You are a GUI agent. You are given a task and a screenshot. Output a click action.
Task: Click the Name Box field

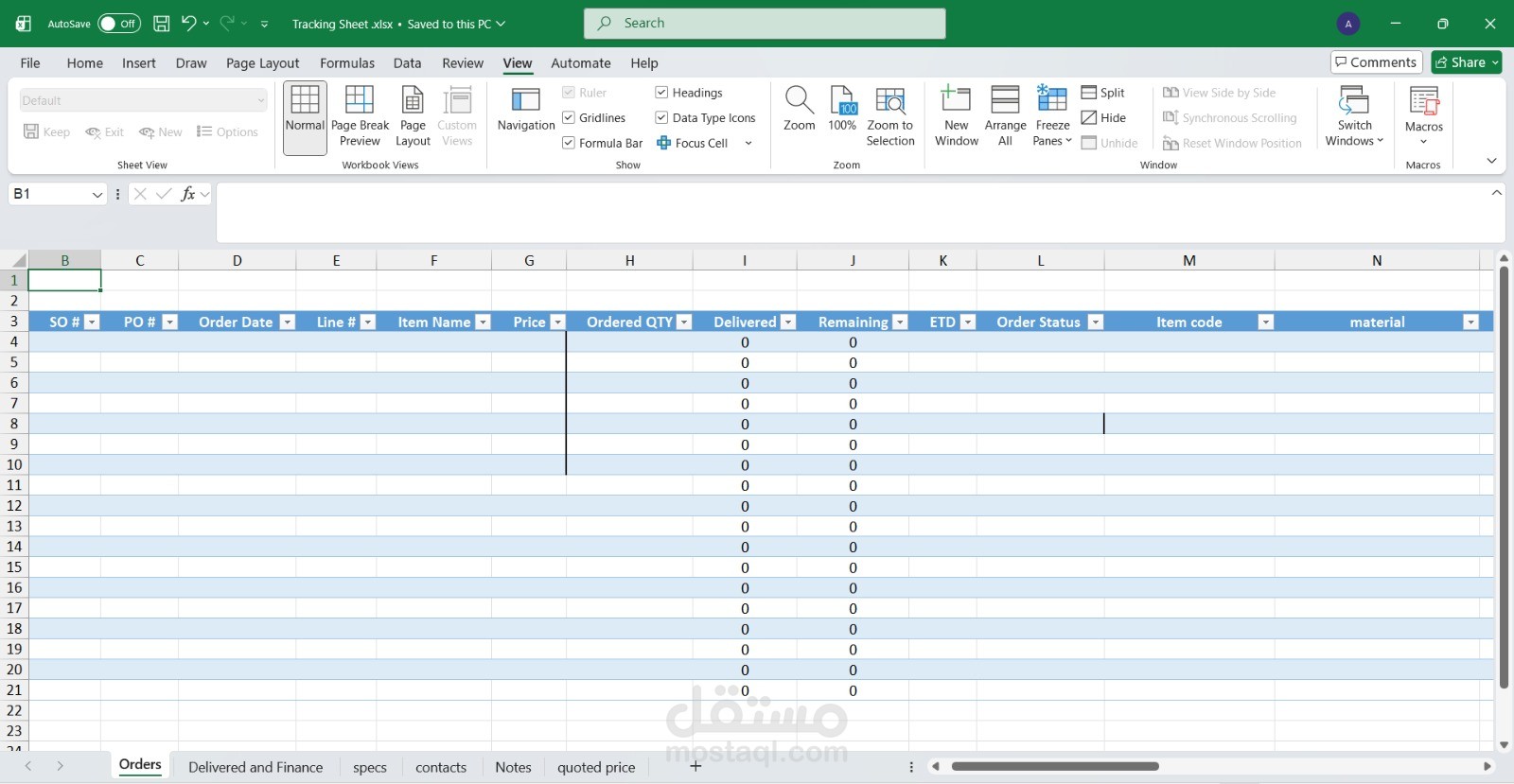[x=49, y=194]
